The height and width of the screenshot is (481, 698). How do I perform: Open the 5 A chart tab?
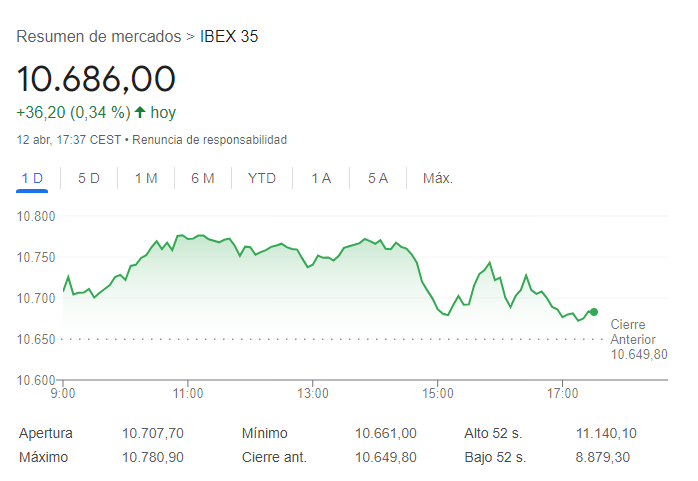pos(378,178)
